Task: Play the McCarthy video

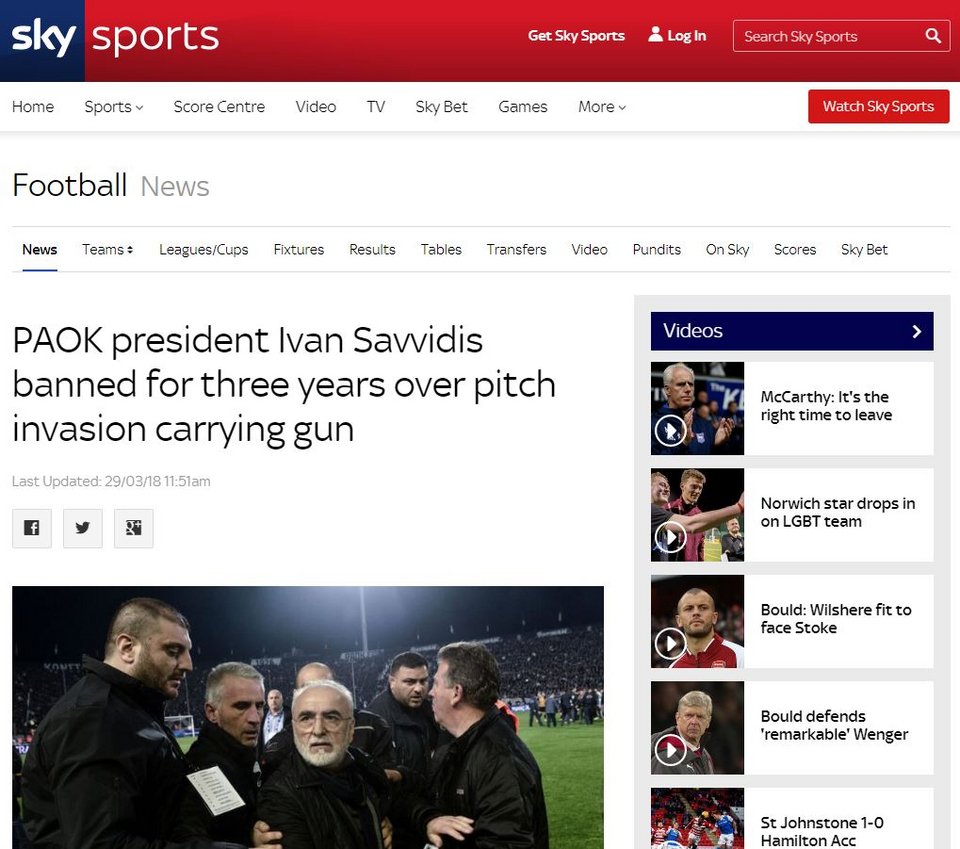Action: [x=670, y=430]
